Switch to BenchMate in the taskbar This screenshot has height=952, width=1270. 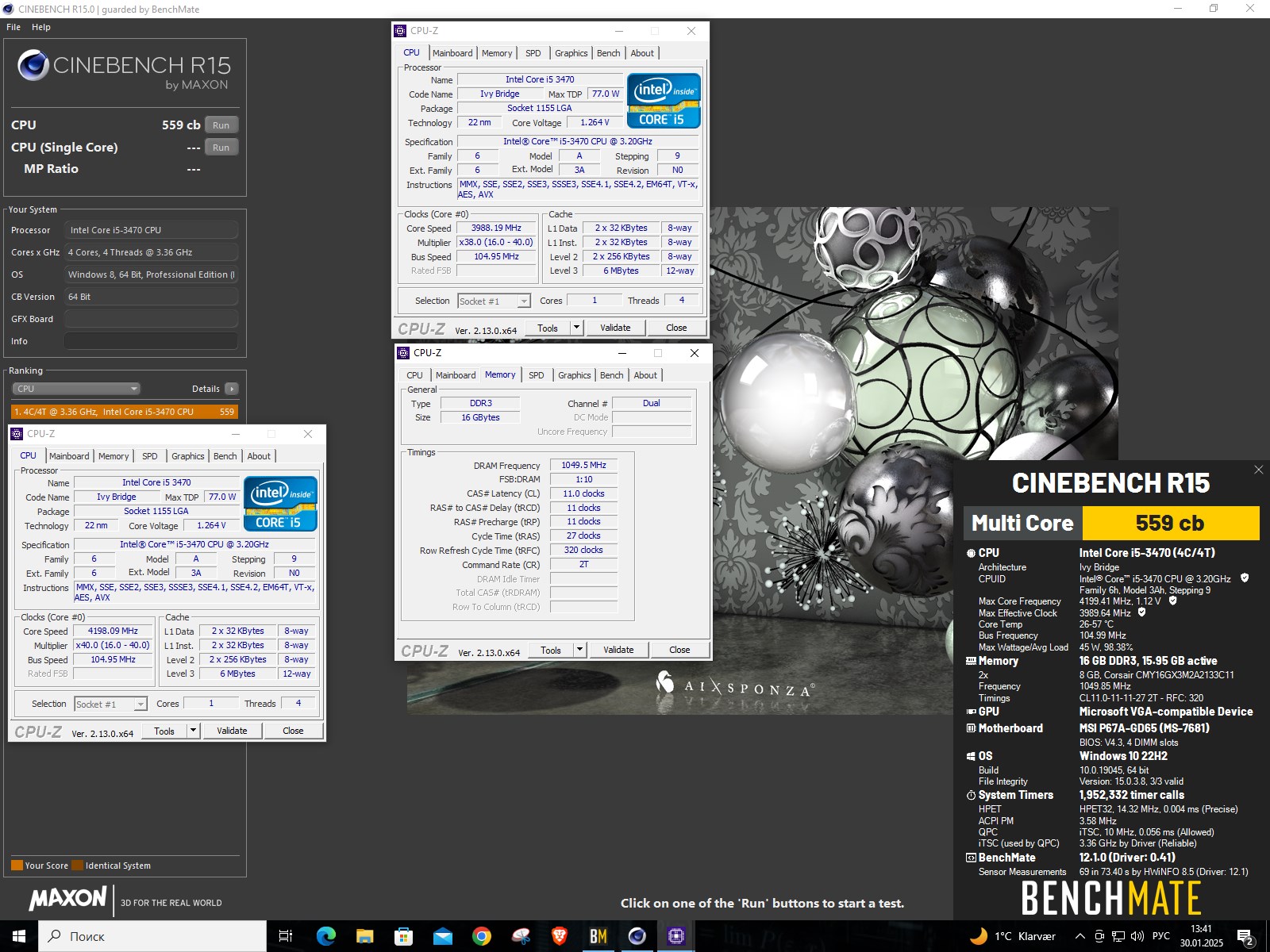coord(598,936)
